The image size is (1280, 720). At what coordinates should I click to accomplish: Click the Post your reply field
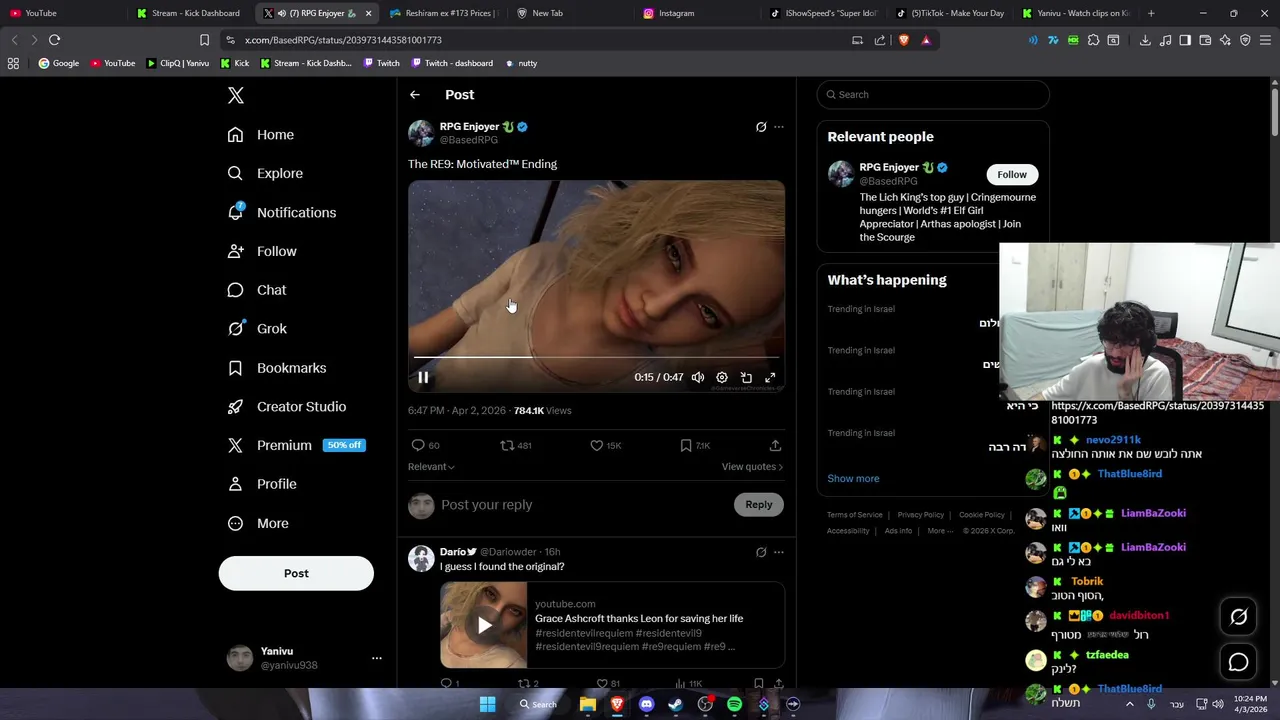tap(582, 505)
